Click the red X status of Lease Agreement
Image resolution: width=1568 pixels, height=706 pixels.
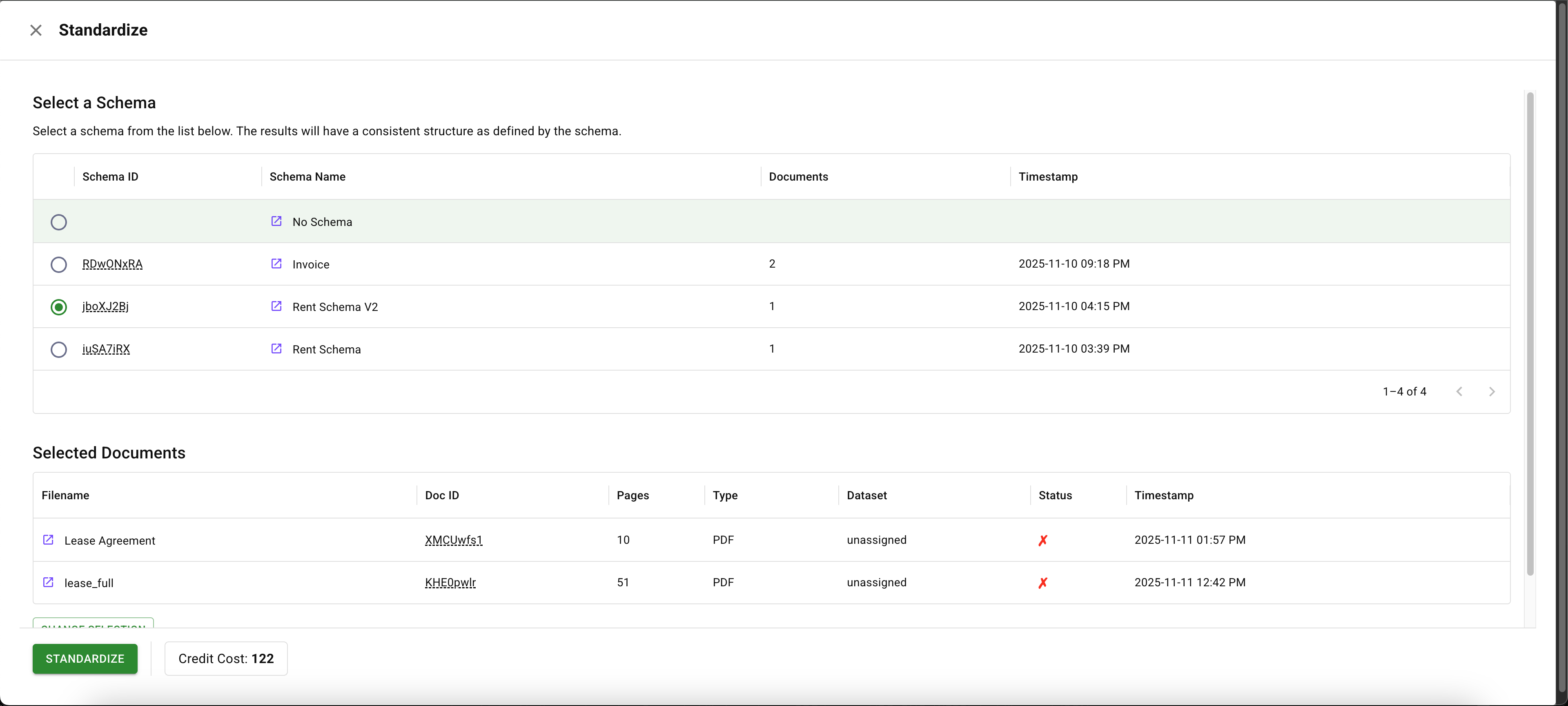tap(1043, 540)
